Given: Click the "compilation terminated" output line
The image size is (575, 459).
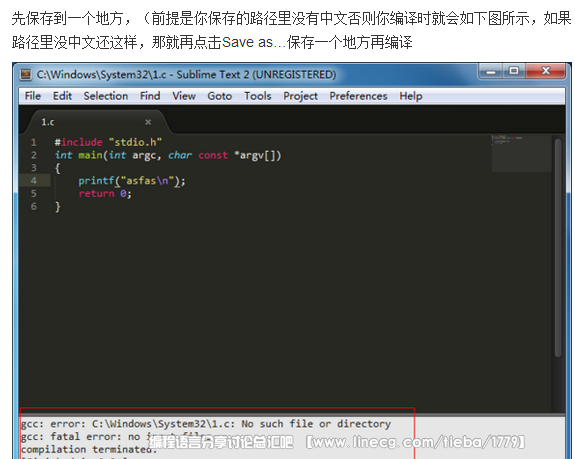Looking at the screenshot, I should tap(89, 449).
